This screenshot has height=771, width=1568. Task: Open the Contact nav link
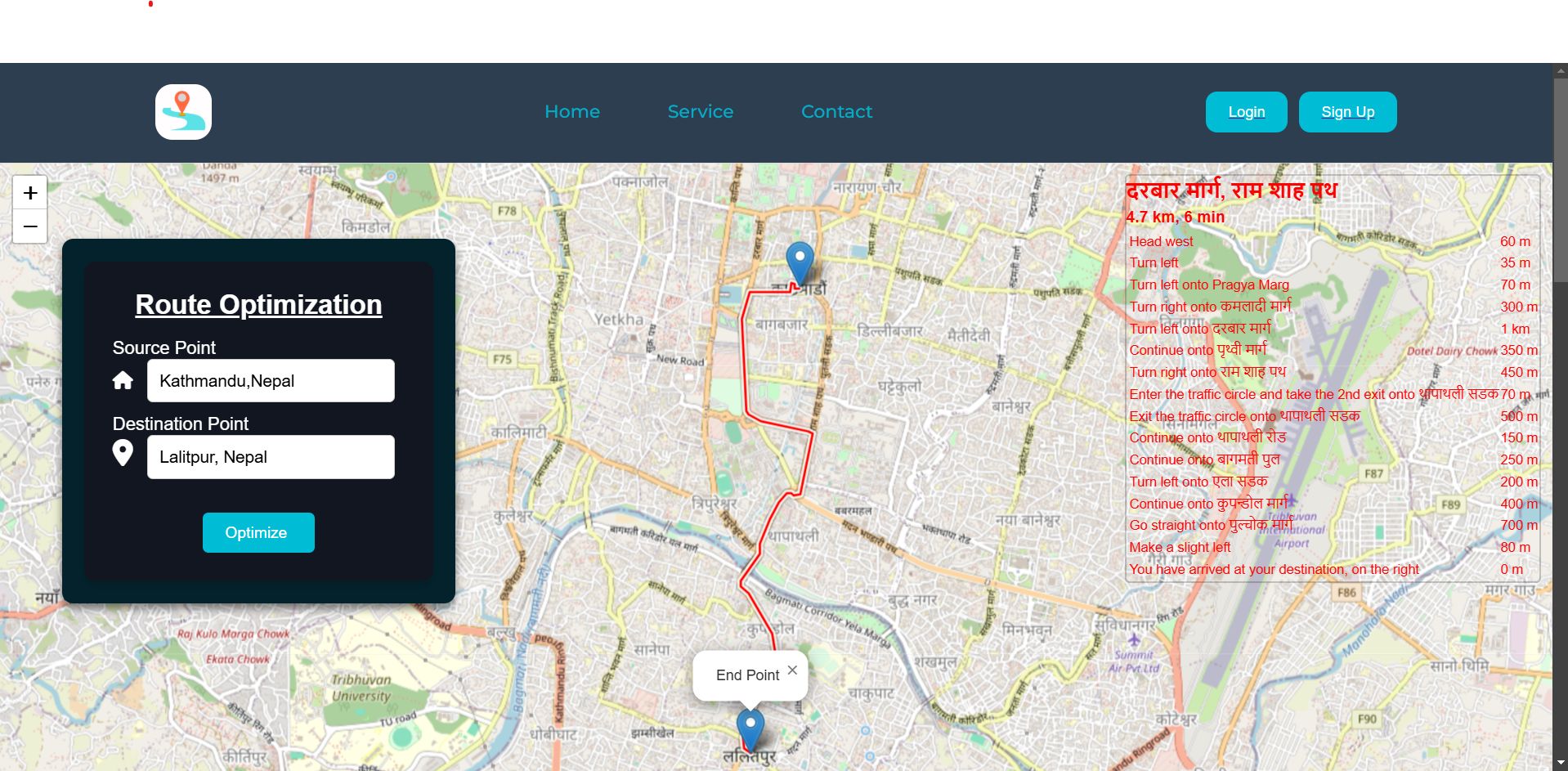(836, 111)
